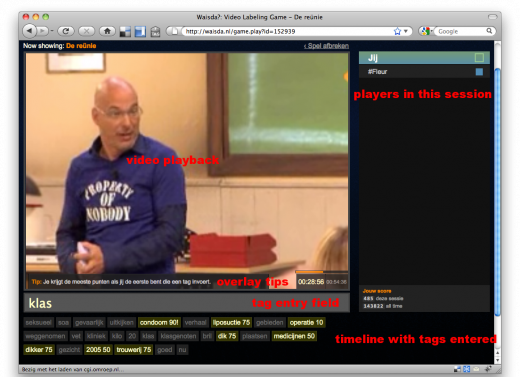Screen dimensions: 520x377
Task: Click the status bar envelope icon
Action: pos(476,369)
